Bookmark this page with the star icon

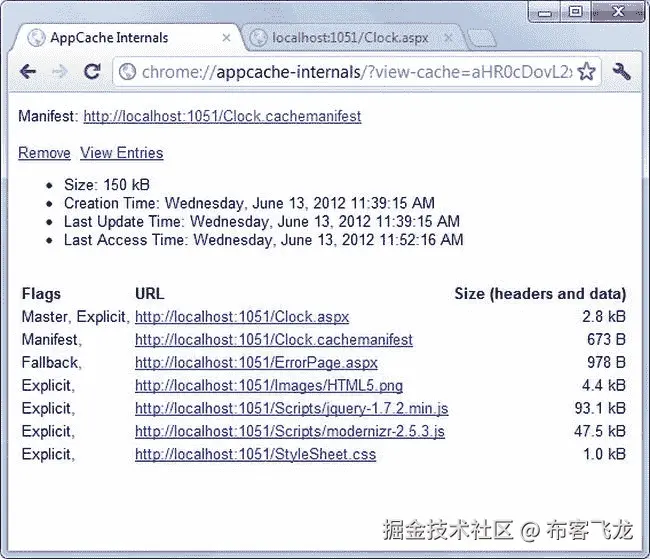coord(586,71)
